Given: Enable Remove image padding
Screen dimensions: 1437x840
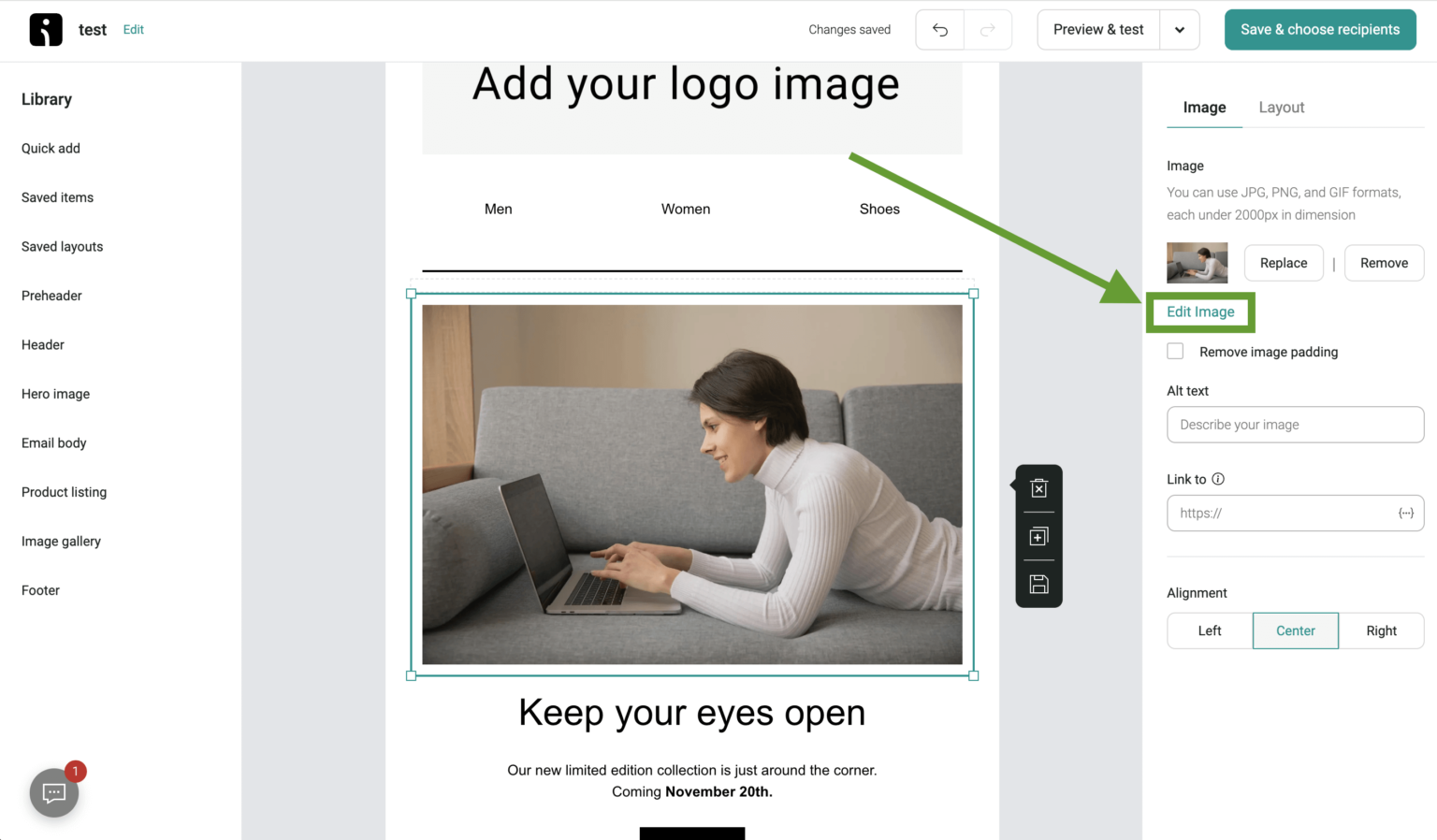Looking at the screenshot, I should point(1175,351).
